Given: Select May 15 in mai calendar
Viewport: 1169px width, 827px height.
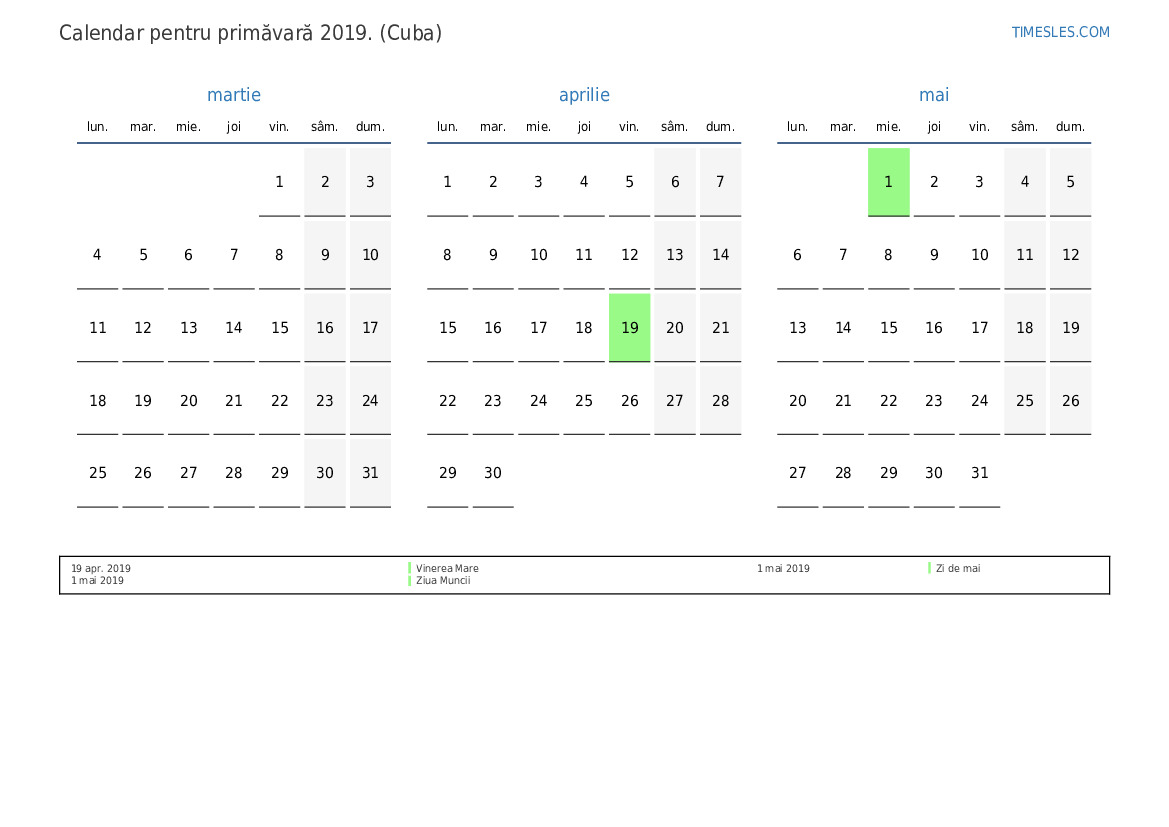Looking at the screenshot, I should coord(888,327).
